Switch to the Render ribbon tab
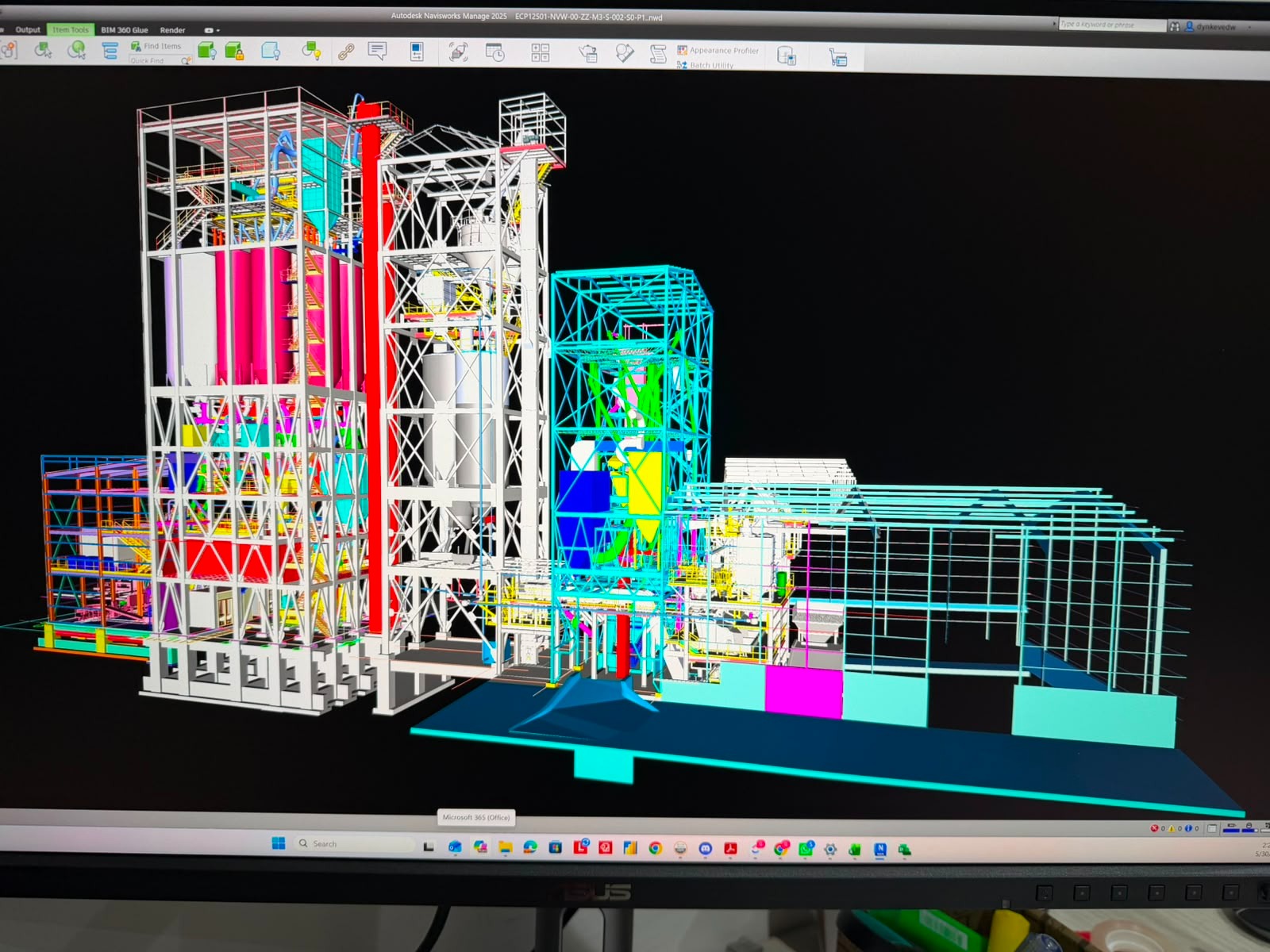Image resolution: width=1270 pixels, height=952 pixels. pos(172,30)
